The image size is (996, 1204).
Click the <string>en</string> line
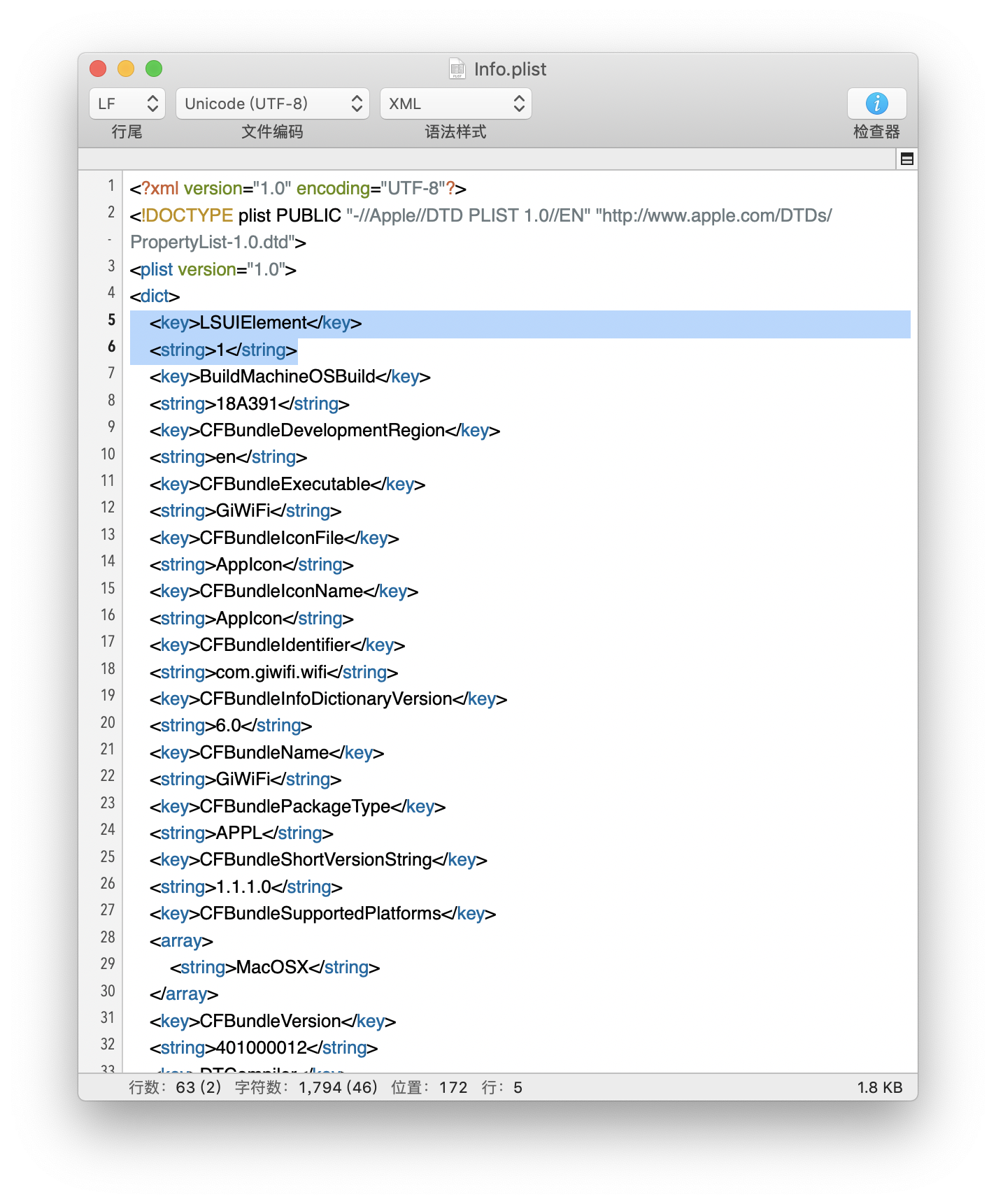point(228,457)
